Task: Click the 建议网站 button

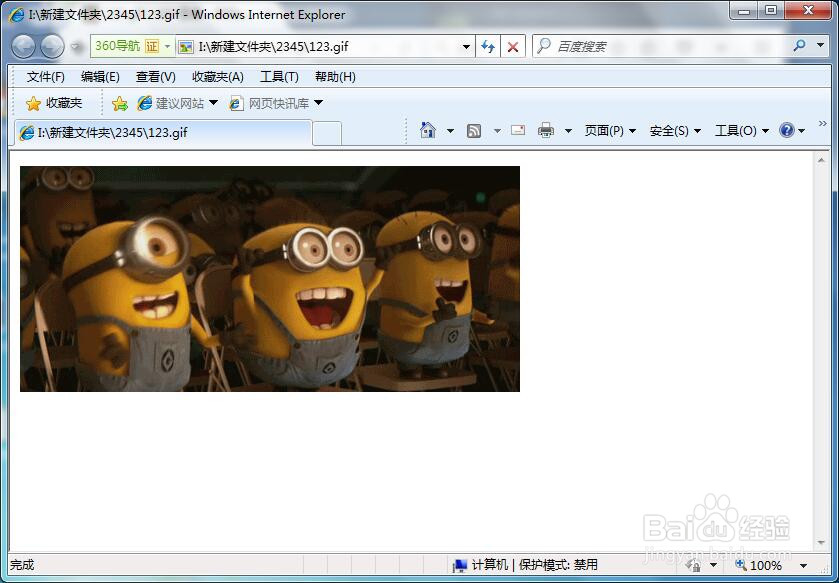Action: coord(180,102)
